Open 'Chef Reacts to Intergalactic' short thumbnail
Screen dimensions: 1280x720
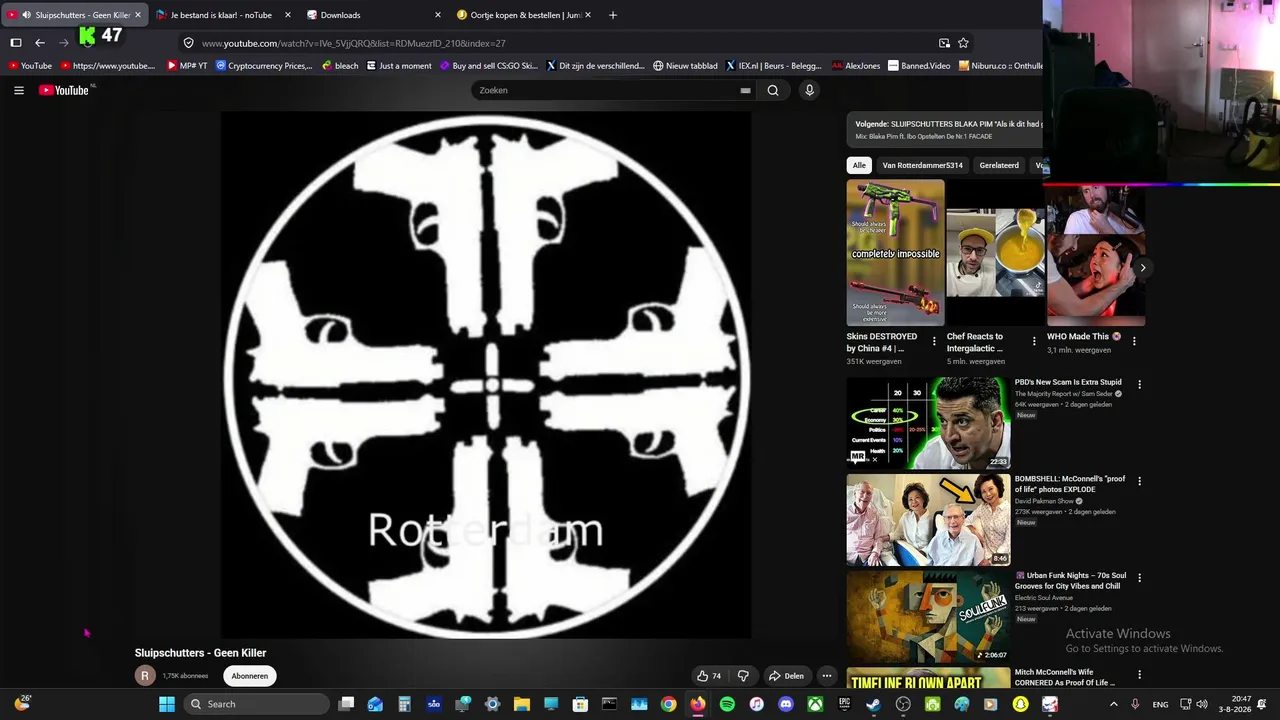[x=995, y=253]
